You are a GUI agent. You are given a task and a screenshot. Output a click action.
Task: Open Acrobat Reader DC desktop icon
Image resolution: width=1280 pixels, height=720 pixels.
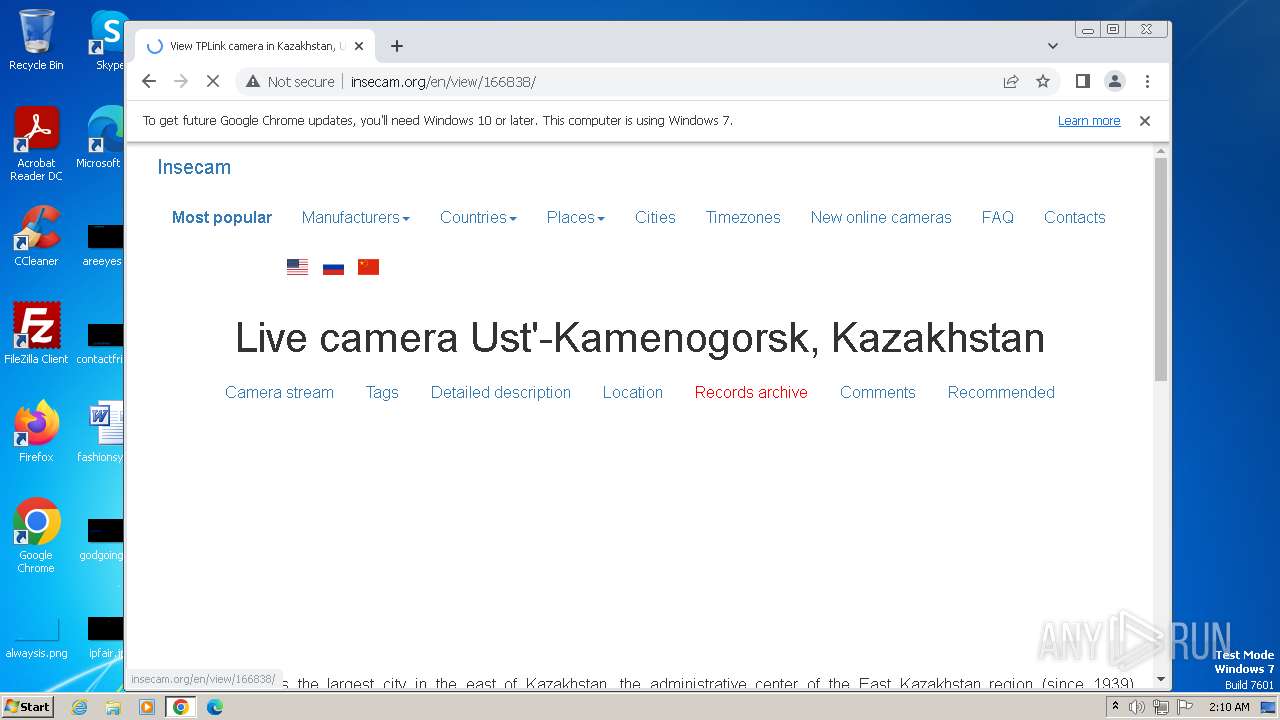coord(36,144)
